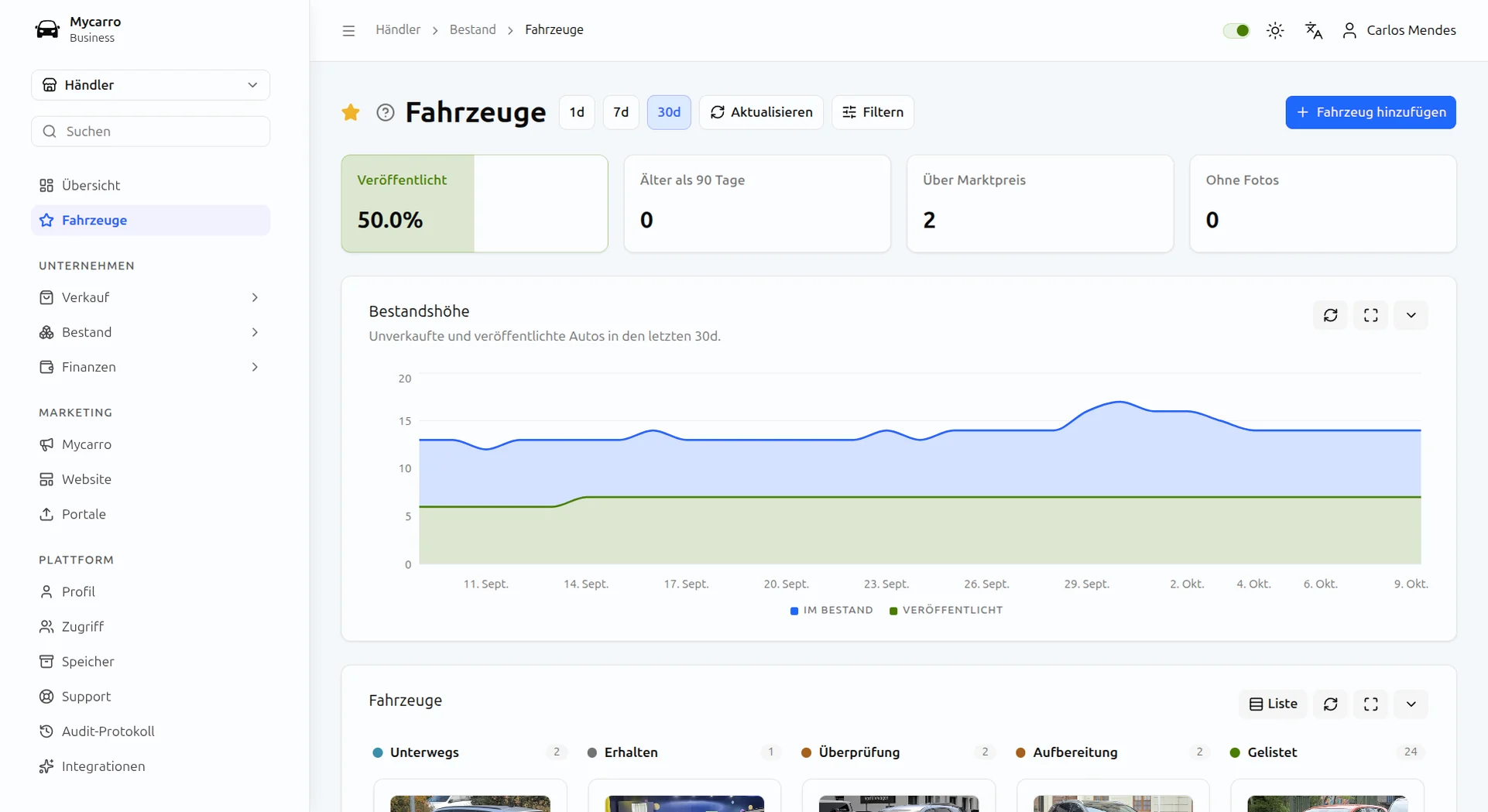The image size is (1488, 812).
Task: Refresh the Bestandshöhe chart
Action: coord(1331,315)
